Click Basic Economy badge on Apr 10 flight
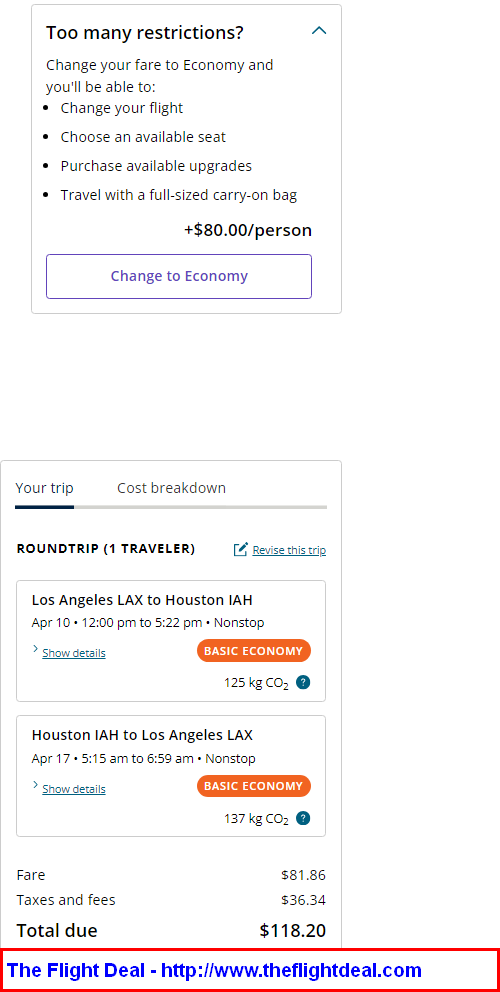Screen dimensions: 500x992 (x=254, y=650)
